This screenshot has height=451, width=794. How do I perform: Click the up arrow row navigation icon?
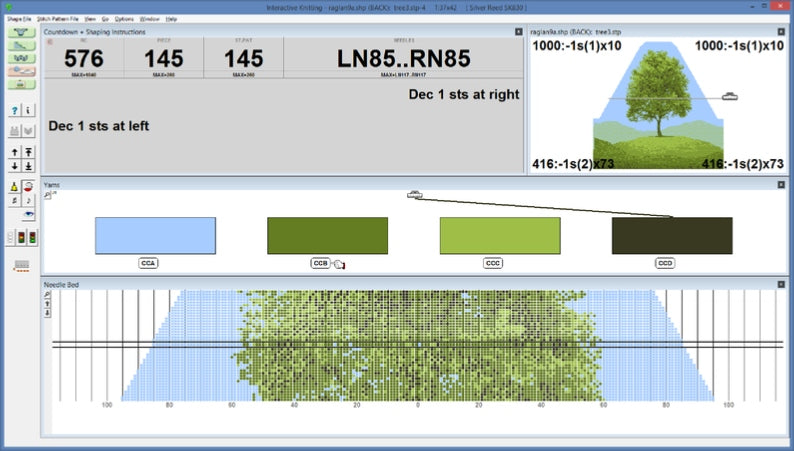(15, 152)
